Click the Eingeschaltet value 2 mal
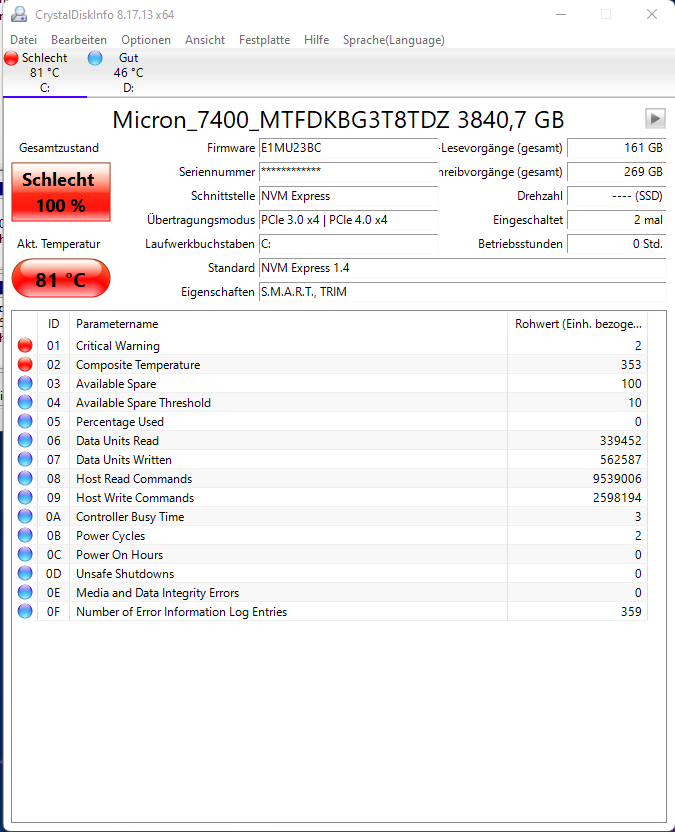The width and height of the screenshot is (675, 832). click(x=617, y=220)
